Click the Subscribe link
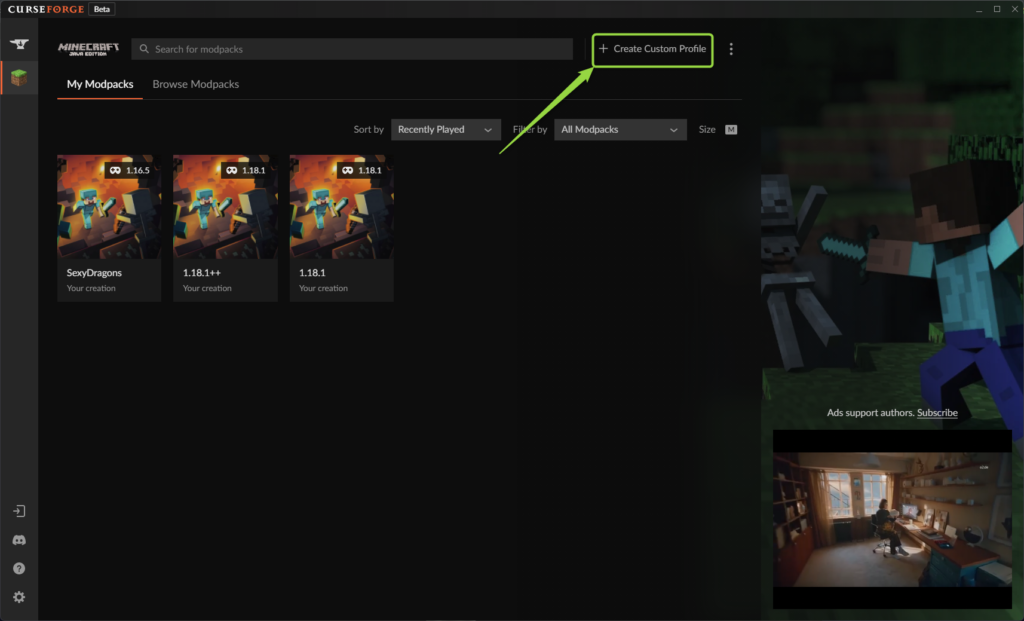 tap(937, 413)
